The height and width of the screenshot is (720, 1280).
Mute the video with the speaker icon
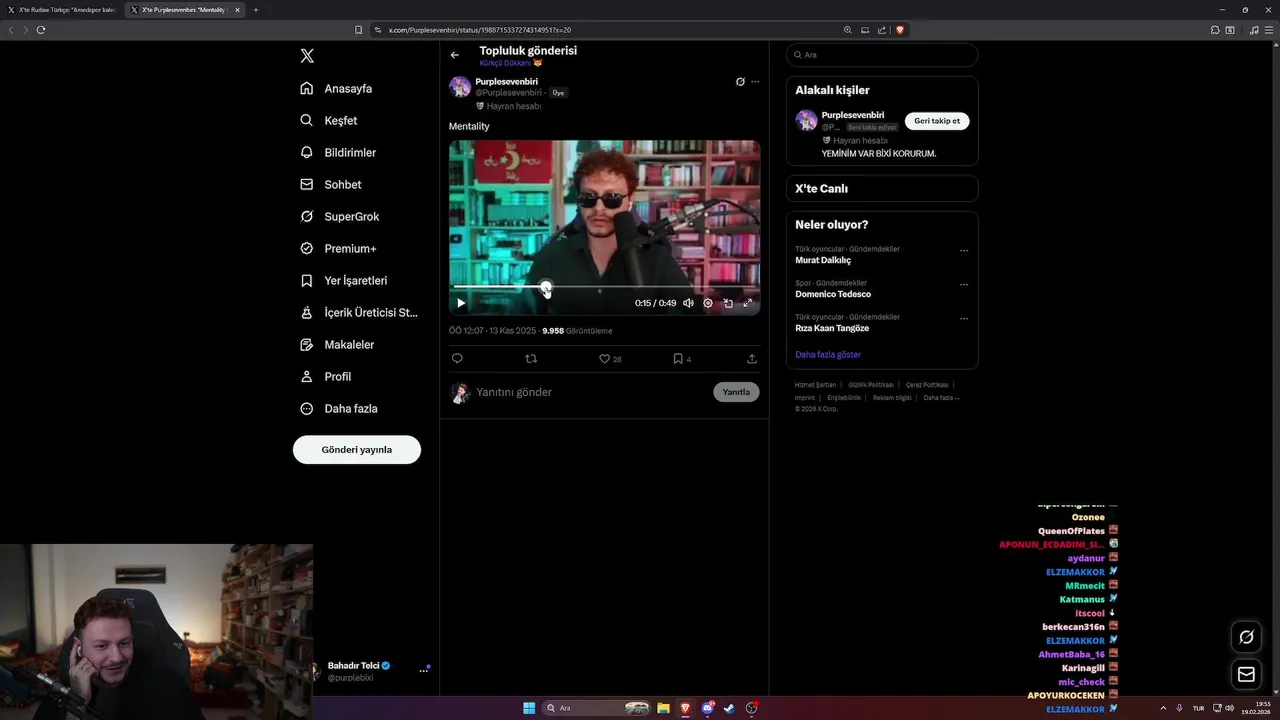point(688,303)
